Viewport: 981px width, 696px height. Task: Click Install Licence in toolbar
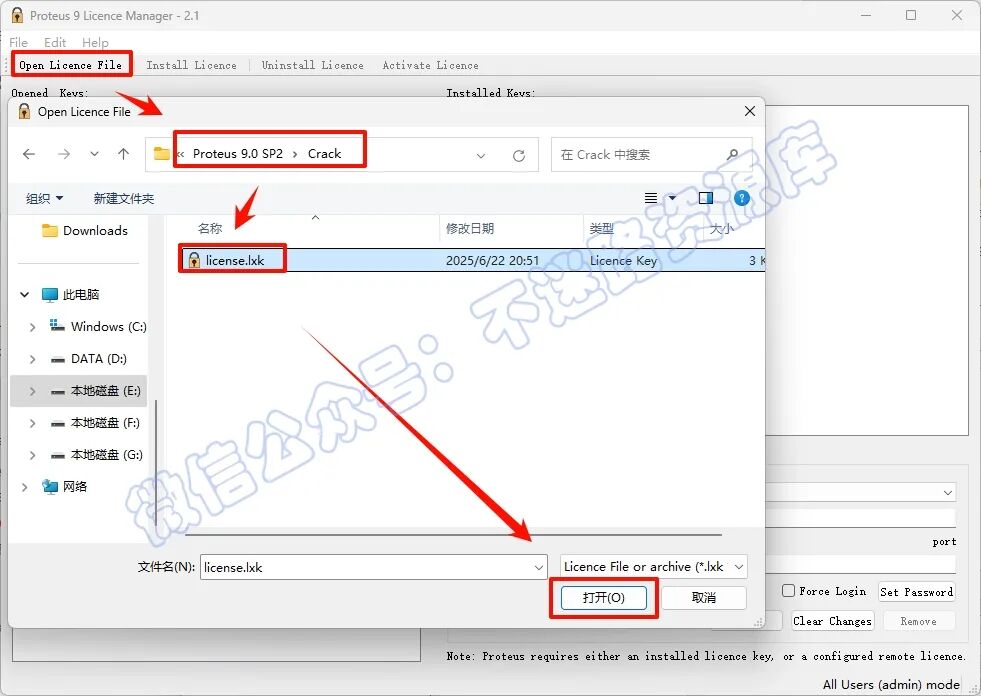191,65
